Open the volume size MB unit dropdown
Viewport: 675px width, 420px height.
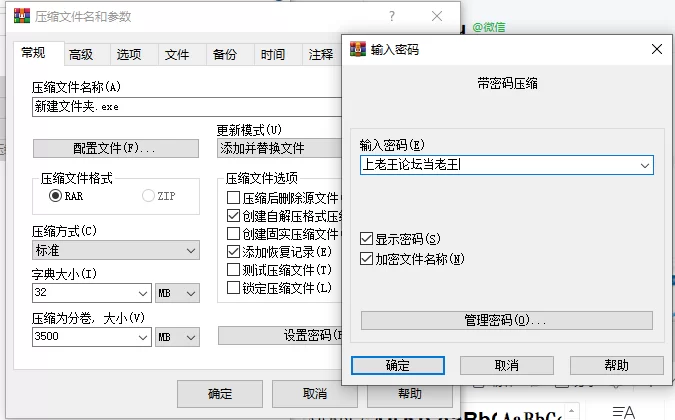[177, 337]
